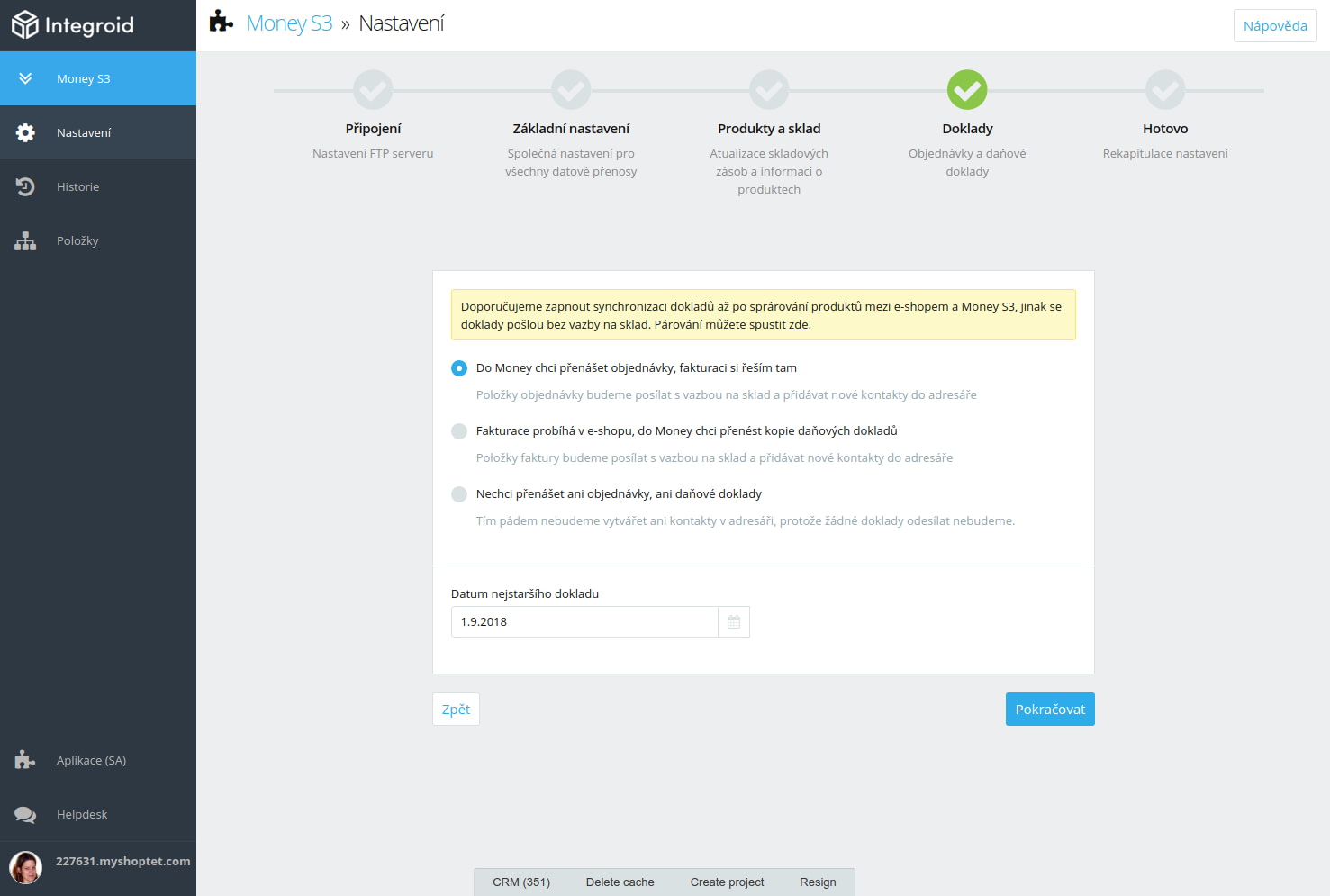
Task: Click the user avatar photo
Action: pos(25,867)
